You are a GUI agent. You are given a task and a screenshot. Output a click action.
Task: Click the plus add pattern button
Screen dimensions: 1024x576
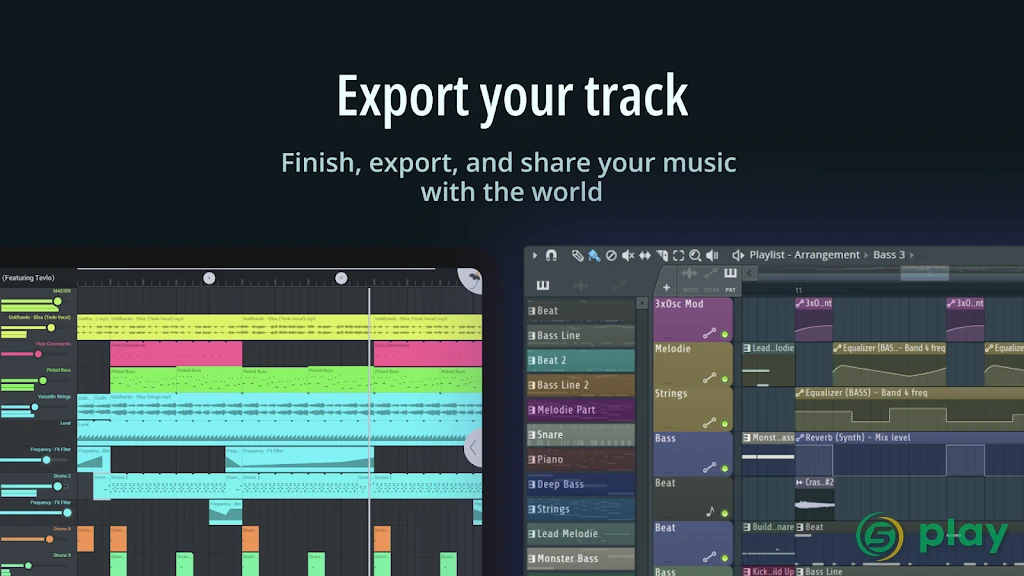click(x=666, y=287)
